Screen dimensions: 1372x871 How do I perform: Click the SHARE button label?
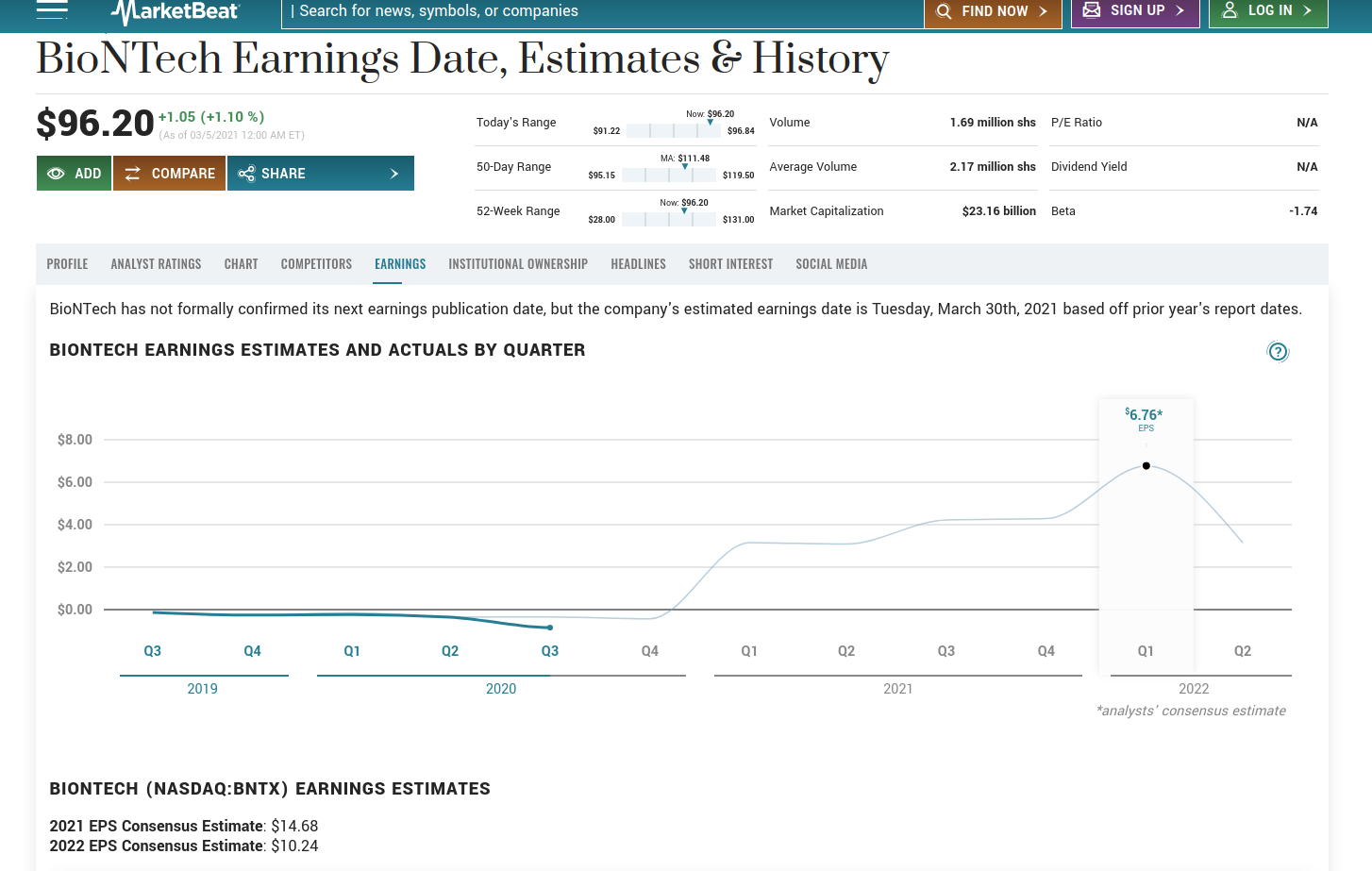(x=283, y=174)
